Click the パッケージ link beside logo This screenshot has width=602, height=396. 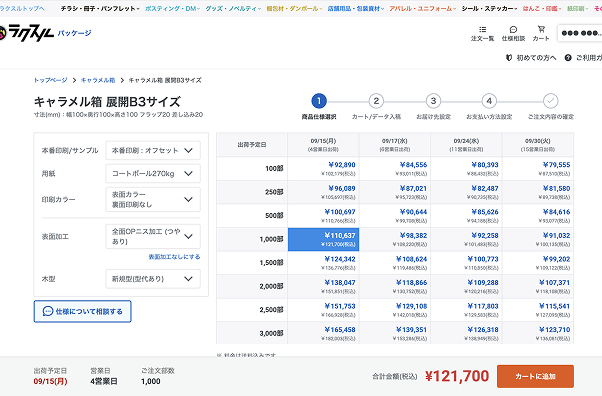pos(74,33)
